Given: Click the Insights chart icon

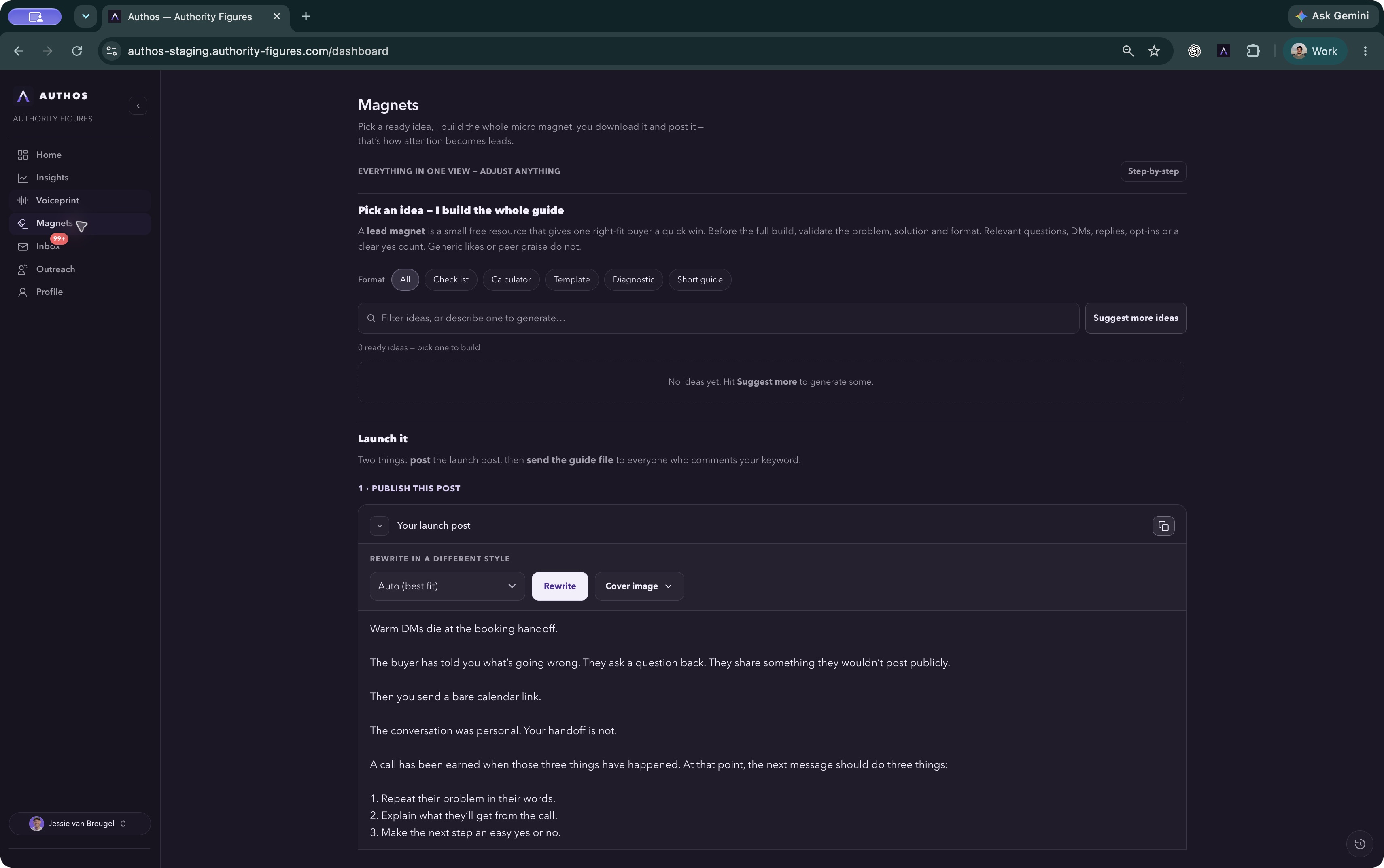Looking at the screenshot, I should pyautogui.click(x=23, y=178).
